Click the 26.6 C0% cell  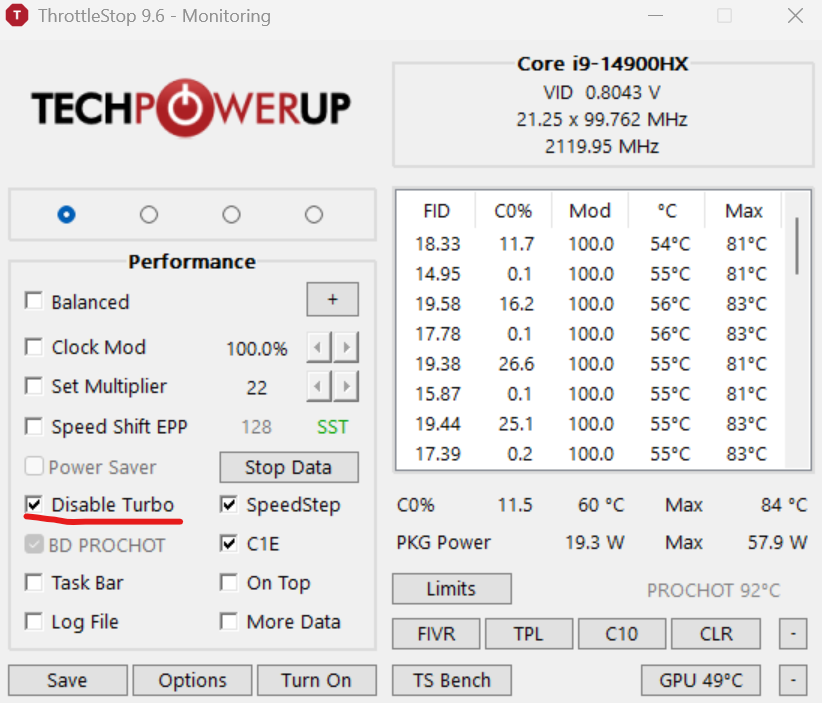click(516, 364)
